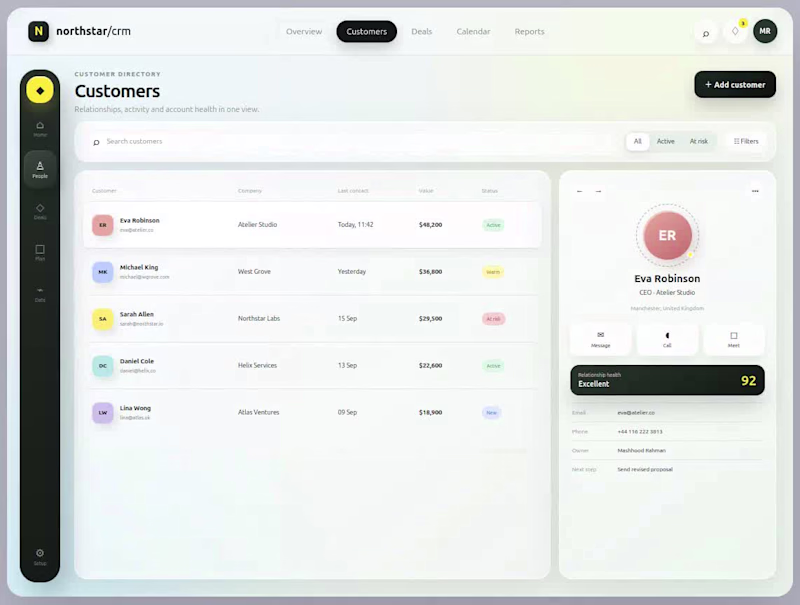Schedule a Meet with Eva Robinson
Viewport: 800px width, 605px height.
pyautogui.click(x=734, y=339)
